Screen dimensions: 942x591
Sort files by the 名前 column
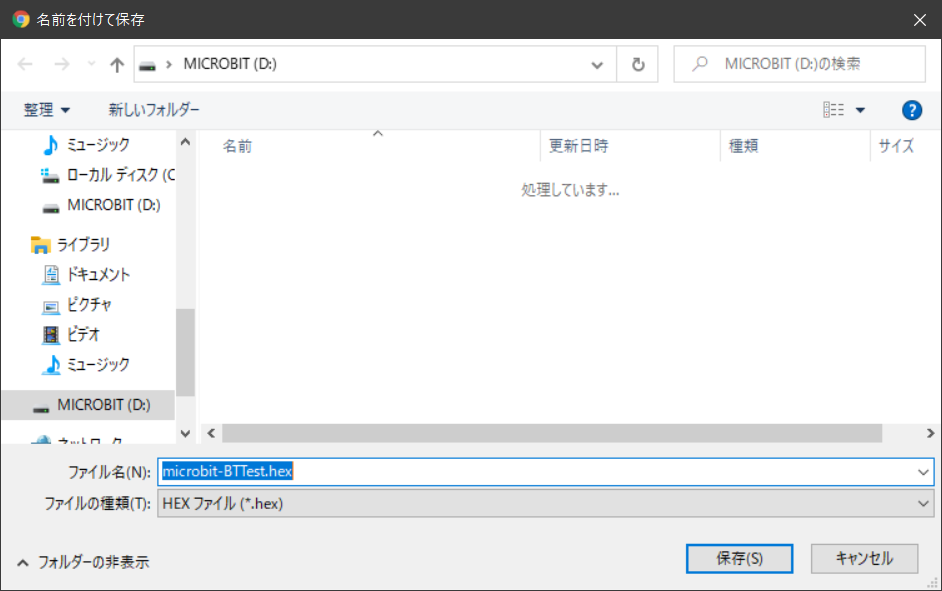pyautogui.click(x=236, y=145)
